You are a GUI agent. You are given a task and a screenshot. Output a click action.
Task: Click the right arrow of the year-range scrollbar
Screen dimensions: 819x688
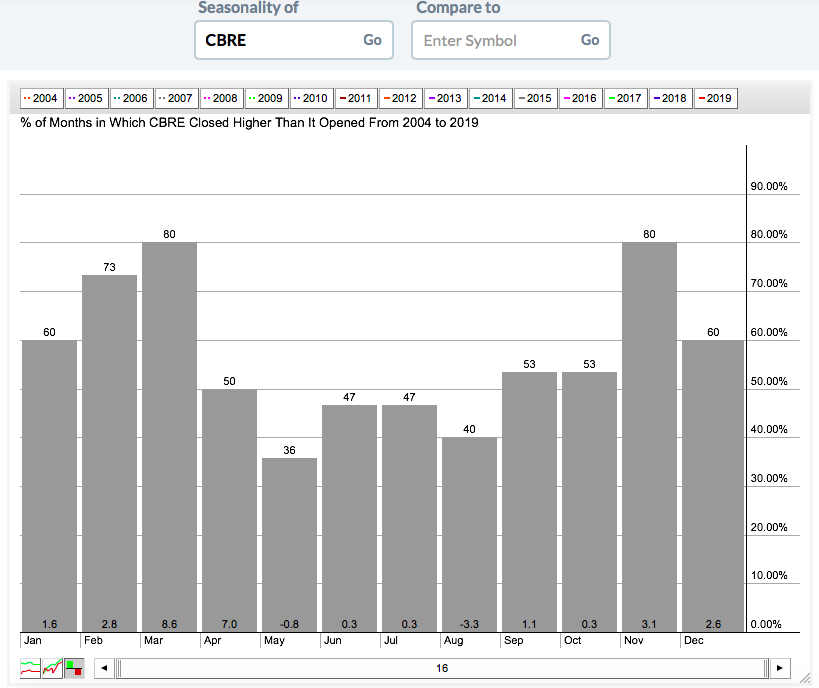(780, 668)
